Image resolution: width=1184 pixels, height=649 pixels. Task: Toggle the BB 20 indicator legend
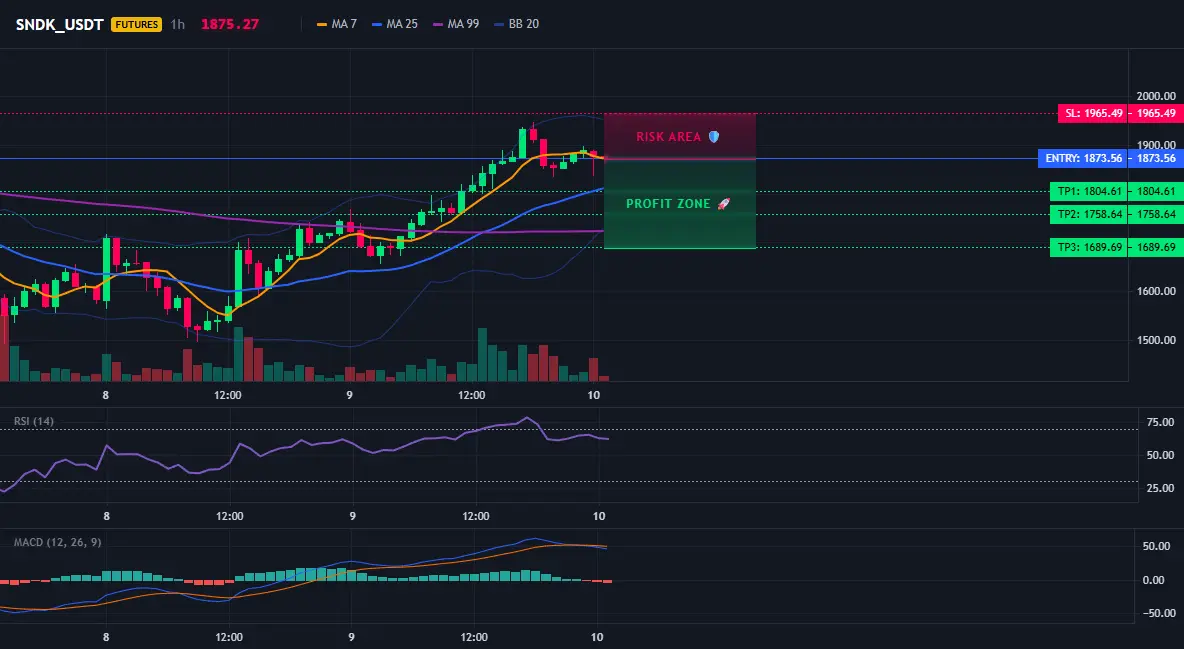point(516,24)
